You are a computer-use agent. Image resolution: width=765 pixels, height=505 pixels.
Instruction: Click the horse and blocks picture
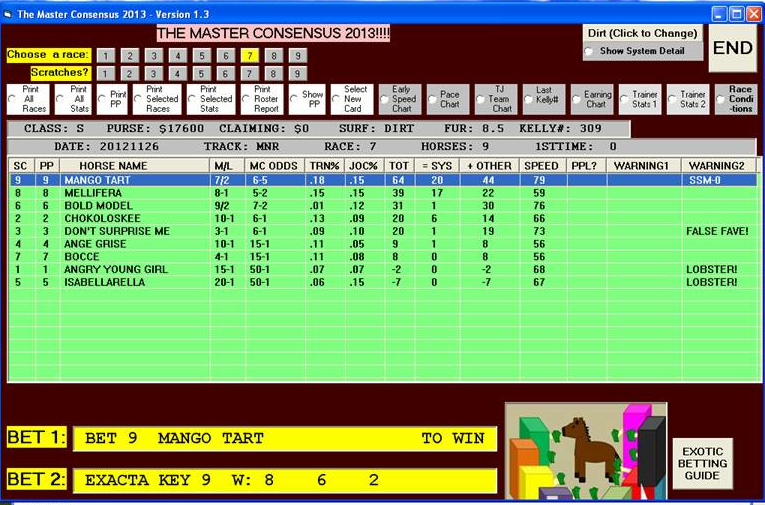pos(584,450)
